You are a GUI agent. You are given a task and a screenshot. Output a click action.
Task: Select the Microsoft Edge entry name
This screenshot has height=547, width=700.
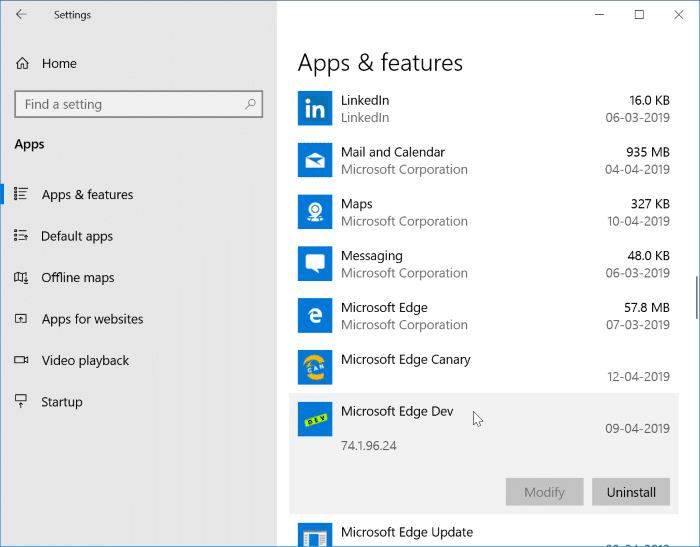pyautogui.click(x=384, y=308)
